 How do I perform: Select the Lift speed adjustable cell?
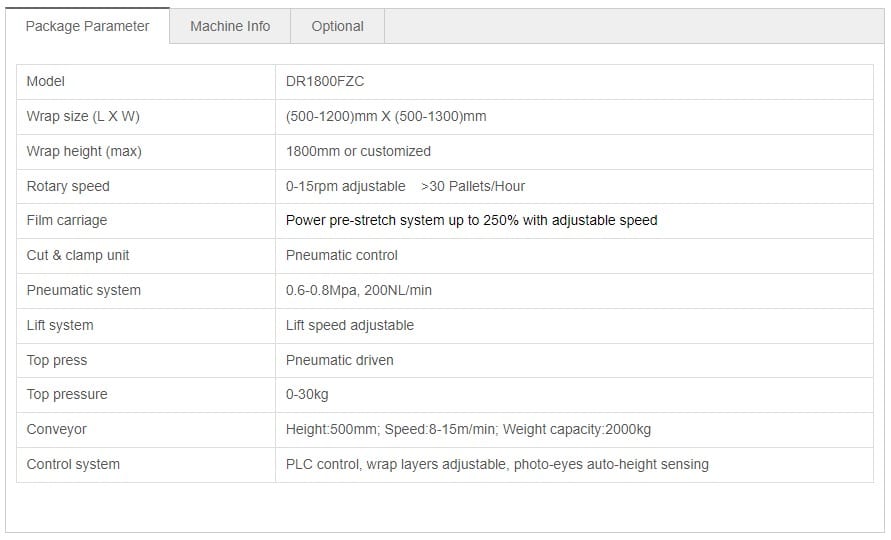click(x=574, y=326)
